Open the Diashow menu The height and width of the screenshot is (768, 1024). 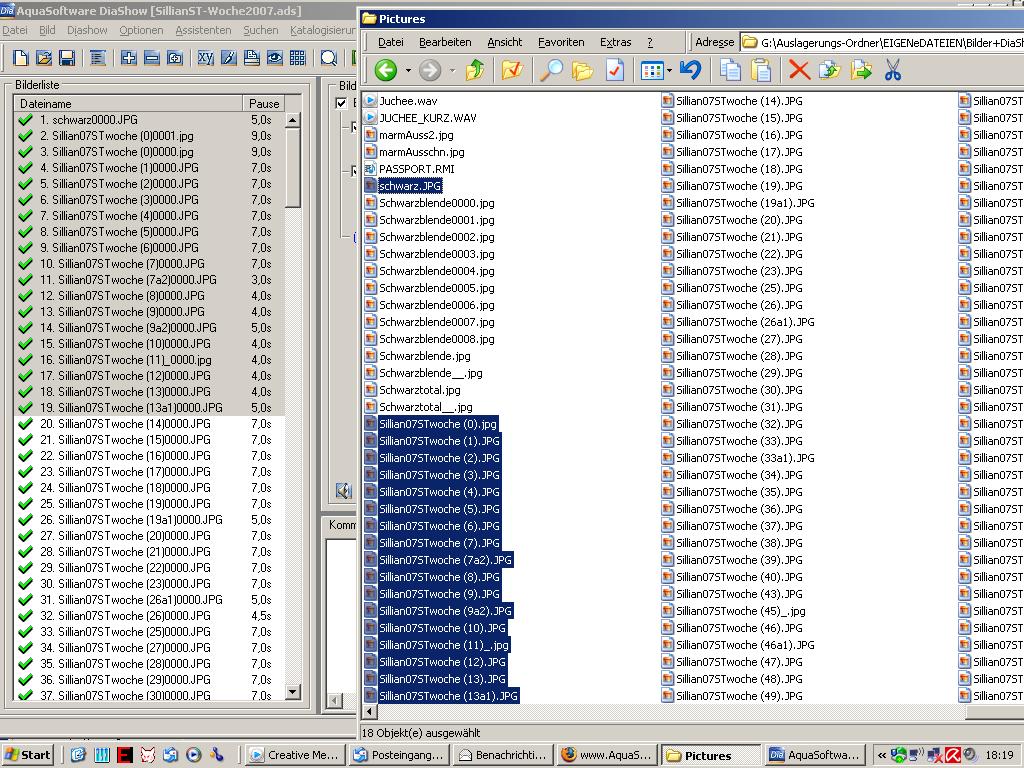[x=87, y=31]
